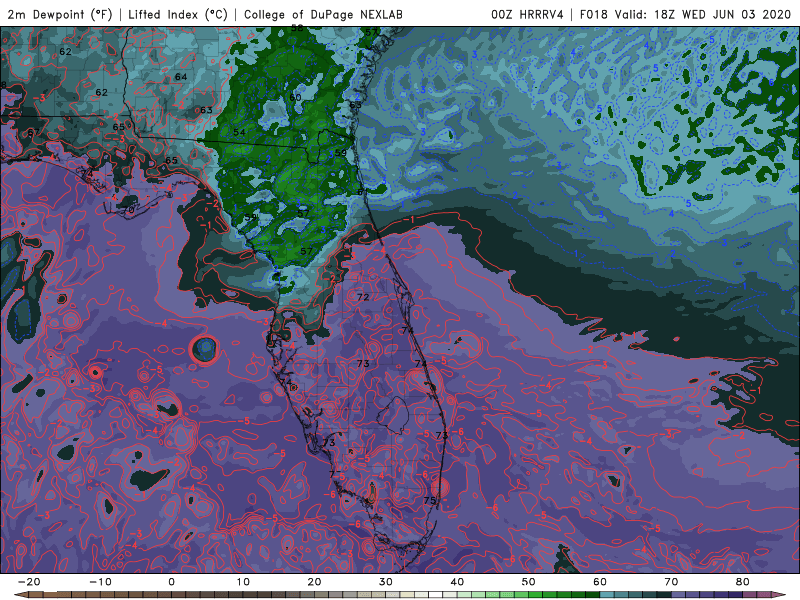The width and height of the screenshot is (800, 600).
Task: Click the right arrow cap of the color bar
Action: click(x=779, y=595)
